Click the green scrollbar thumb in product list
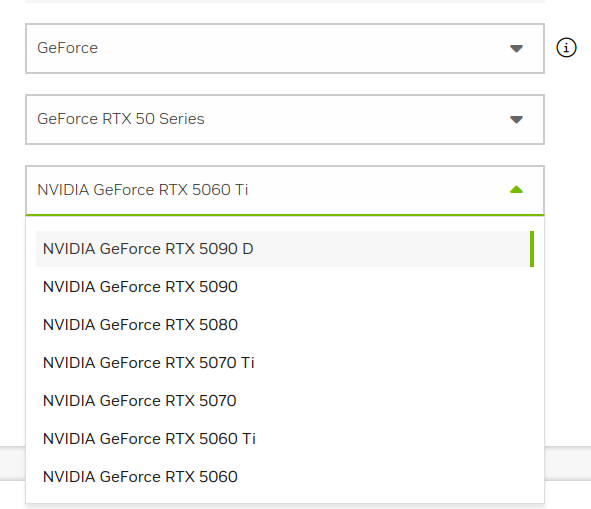 click(532, 249)
